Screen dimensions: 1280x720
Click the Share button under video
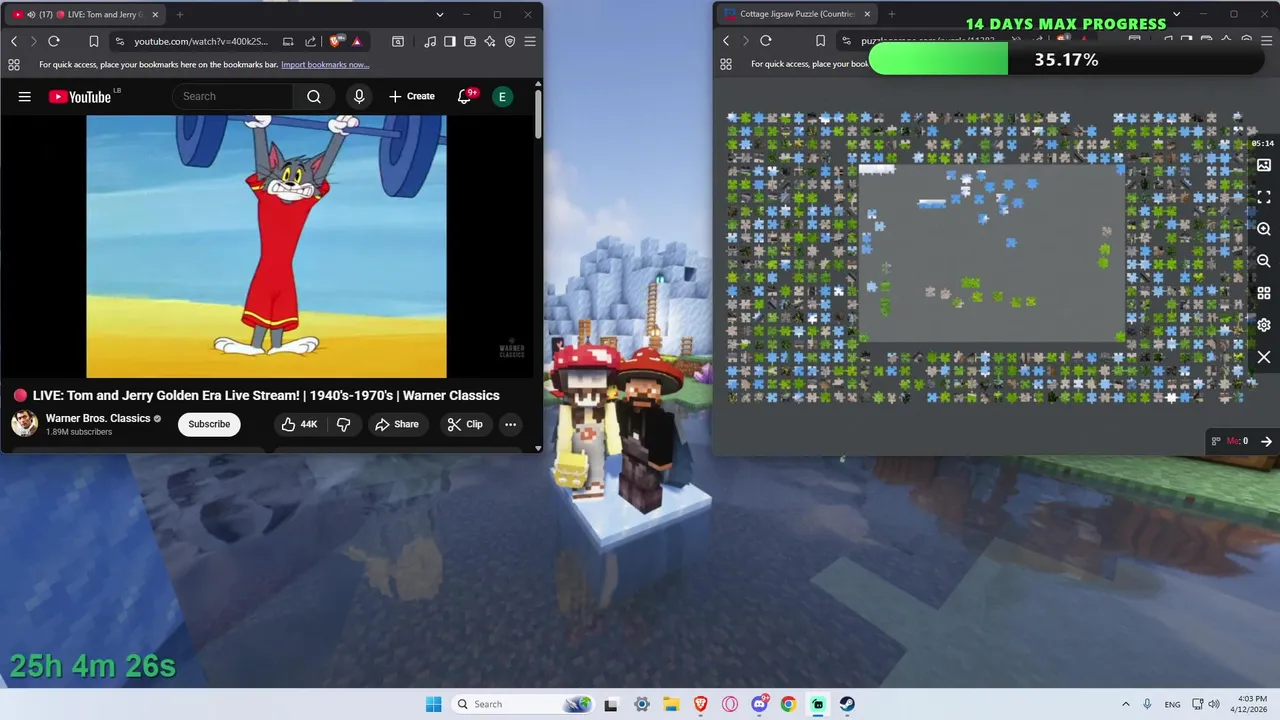point(397,424)
